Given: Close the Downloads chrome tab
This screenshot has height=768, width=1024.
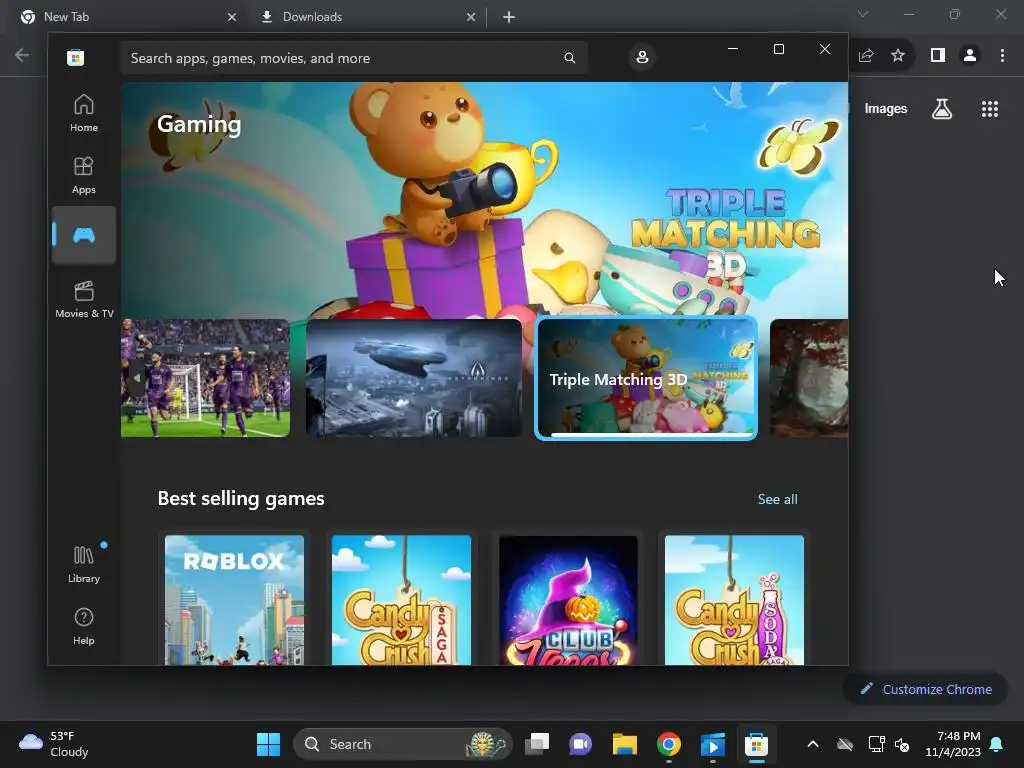Looking at the screenshot, I should pyautogui.click(x=471, y=17).
